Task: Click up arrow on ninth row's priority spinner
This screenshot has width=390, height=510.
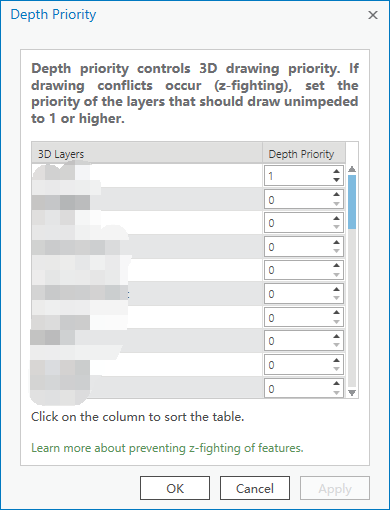Action: pyautogui.click(x=336, y=360)
